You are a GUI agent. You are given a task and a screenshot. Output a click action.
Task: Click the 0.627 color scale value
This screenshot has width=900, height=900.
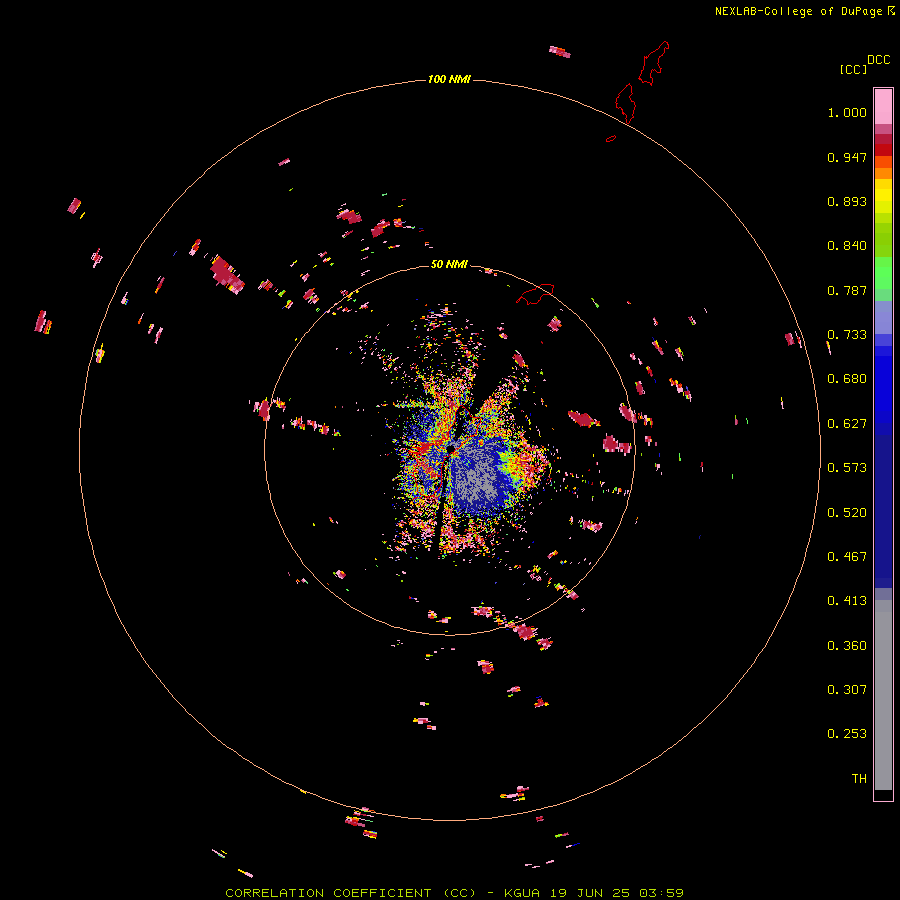[x=847, y=424]
